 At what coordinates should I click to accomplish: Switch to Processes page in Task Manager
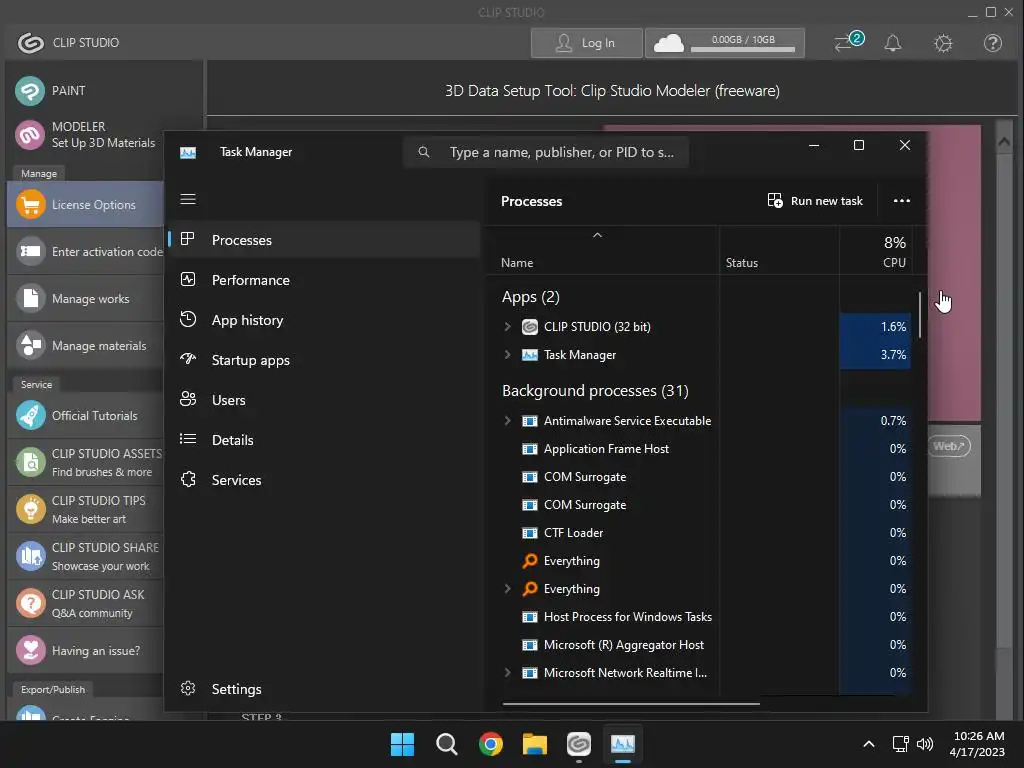[324, 240]
